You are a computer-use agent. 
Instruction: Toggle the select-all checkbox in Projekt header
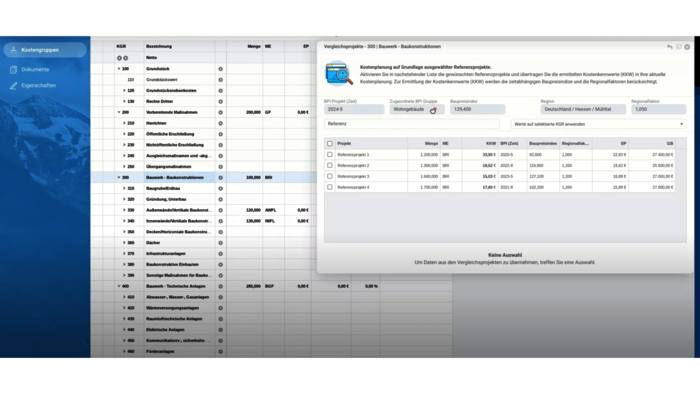(330, 144)
